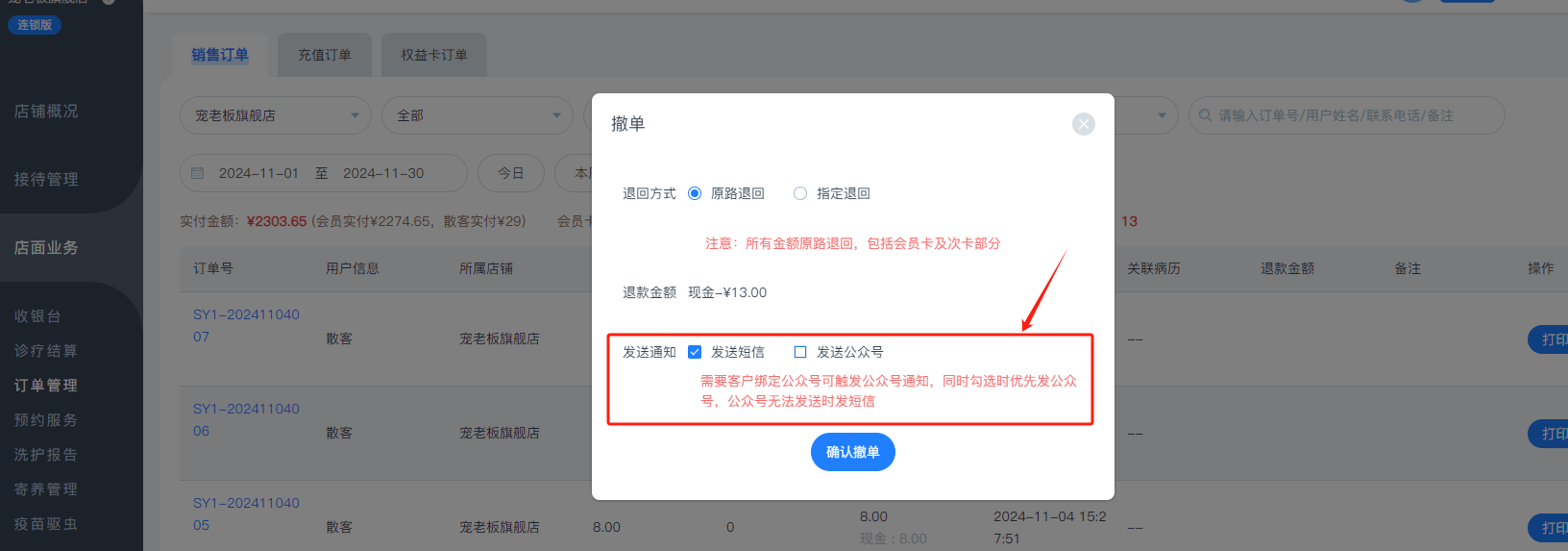1568x551 pixels.
Task: Click the 连锁版 badge
Action: point(35,25)
